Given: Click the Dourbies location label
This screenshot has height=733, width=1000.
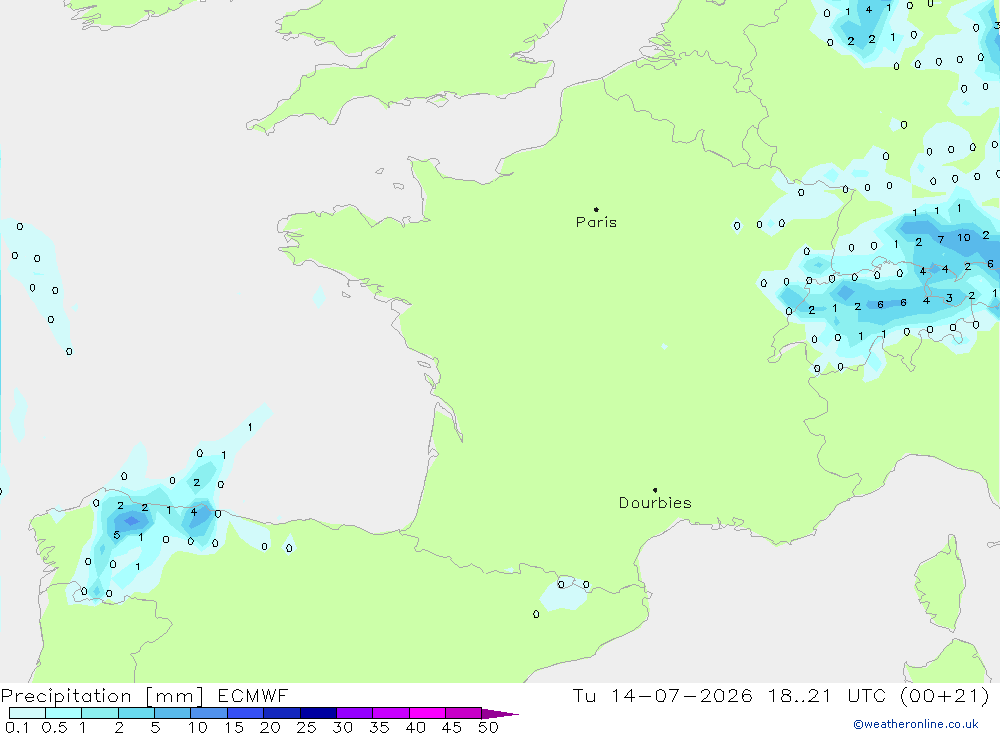Looking at the screenshot, I should [x=655, y=503].
